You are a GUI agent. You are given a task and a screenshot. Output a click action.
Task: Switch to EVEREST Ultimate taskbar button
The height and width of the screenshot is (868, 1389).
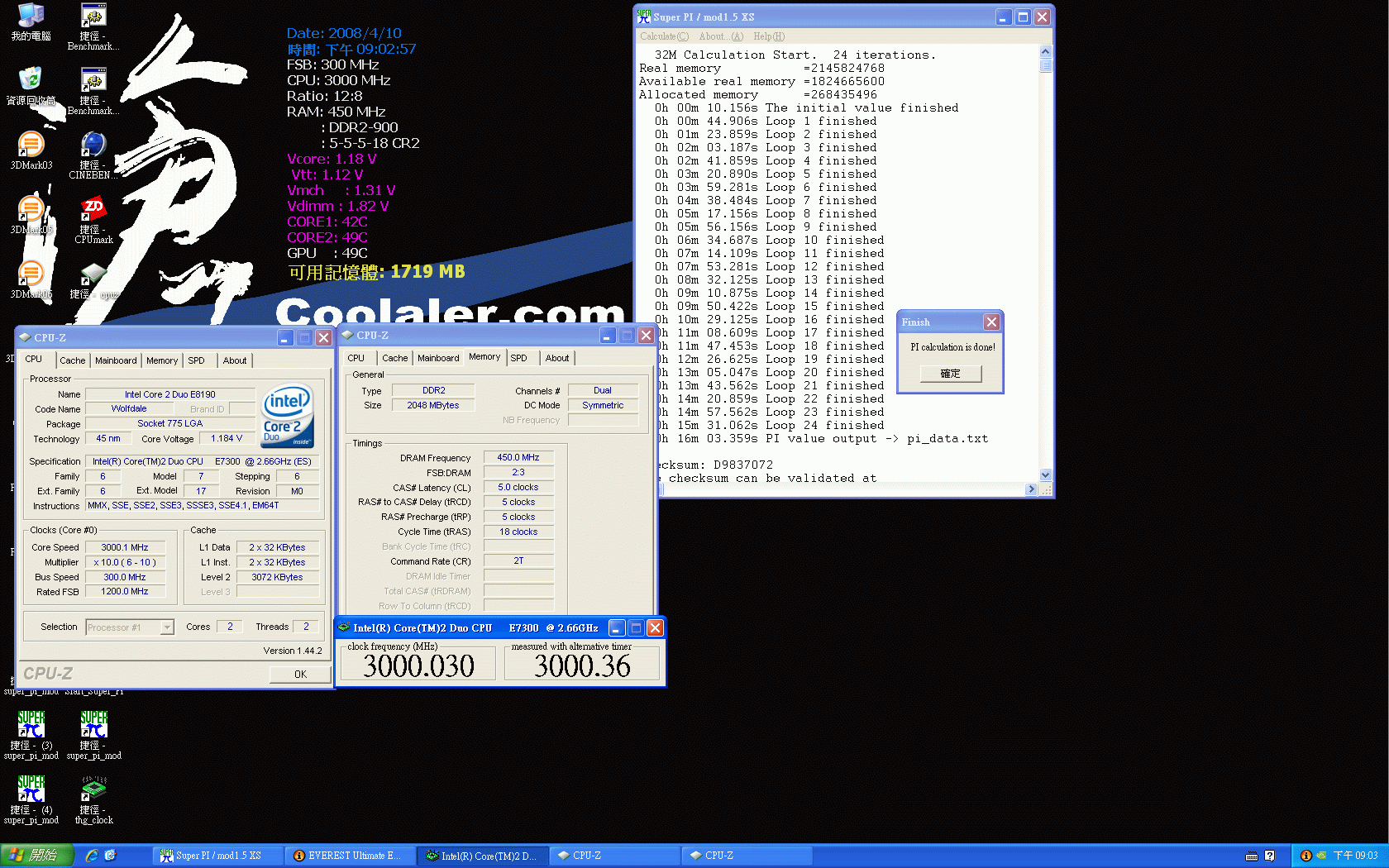pos(351,856)
